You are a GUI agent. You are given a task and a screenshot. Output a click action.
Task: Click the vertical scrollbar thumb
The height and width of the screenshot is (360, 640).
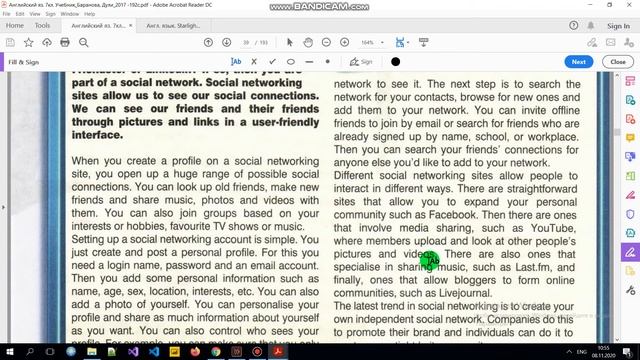tap(617, 132)
